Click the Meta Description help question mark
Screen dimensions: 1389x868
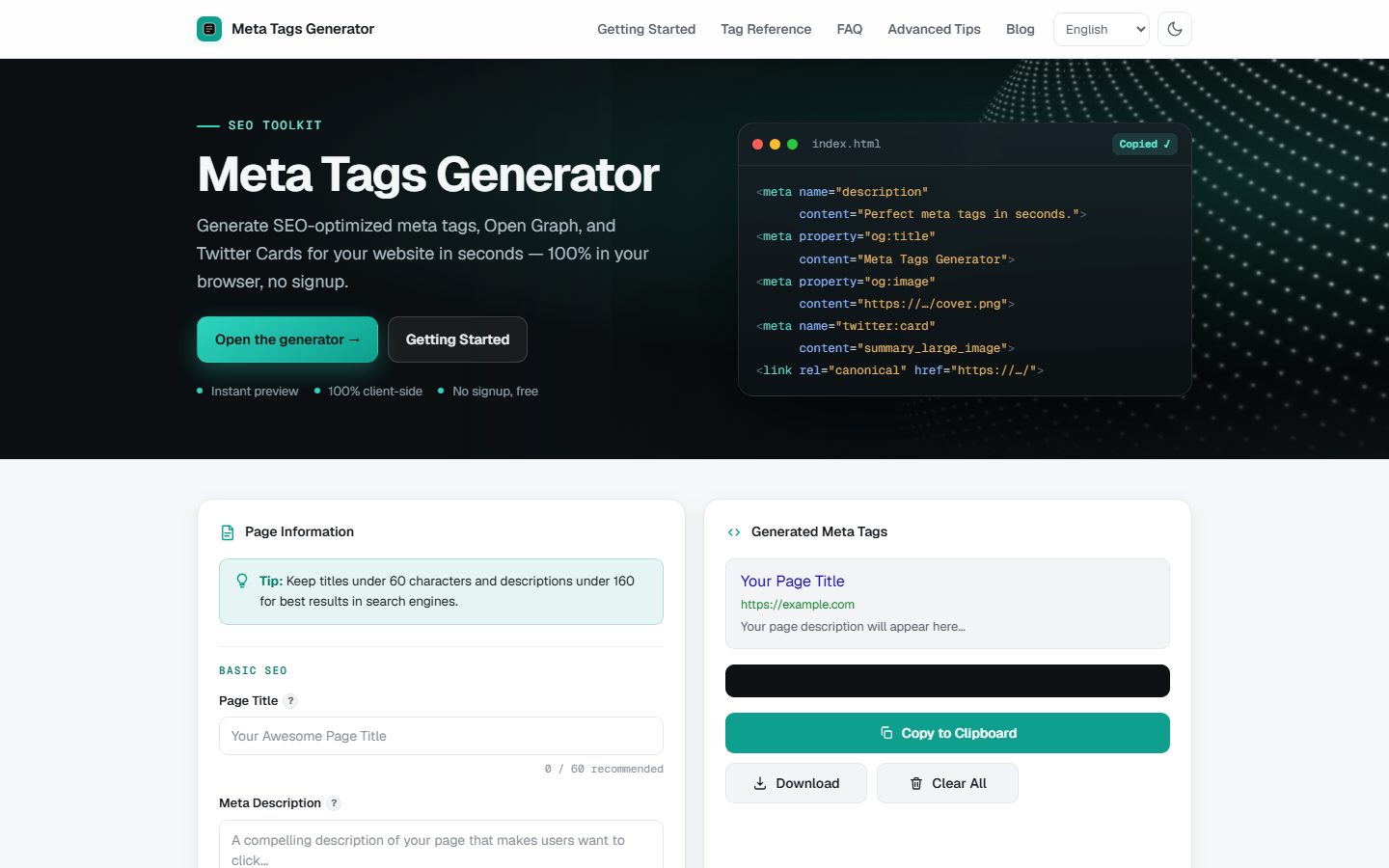[334, 803]
